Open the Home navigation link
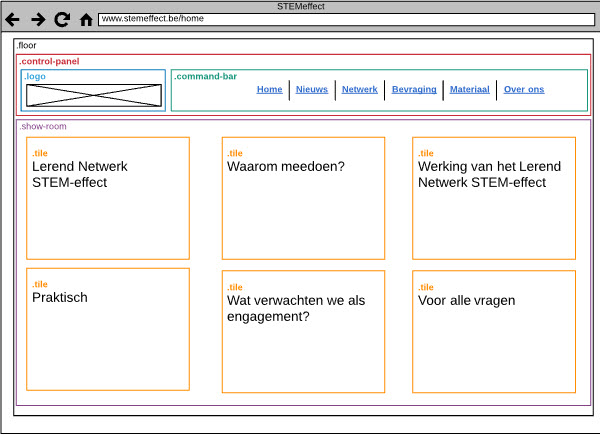 click(269, 90)
